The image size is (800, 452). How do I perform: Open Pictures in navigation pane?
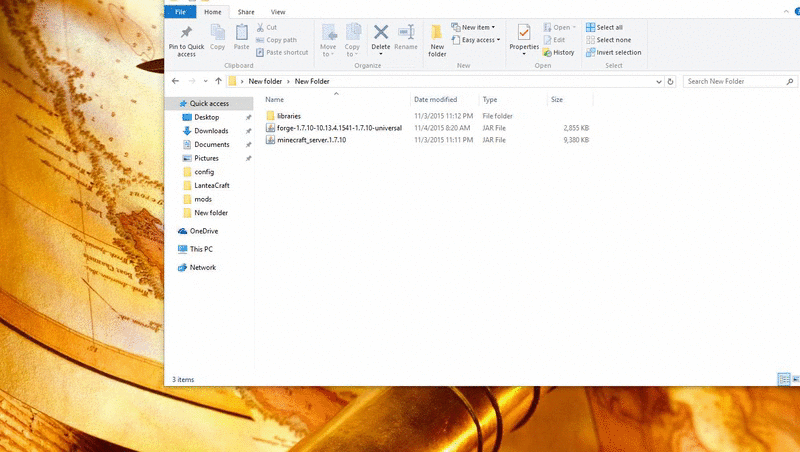pyautogui.click(x=206, y=159)
